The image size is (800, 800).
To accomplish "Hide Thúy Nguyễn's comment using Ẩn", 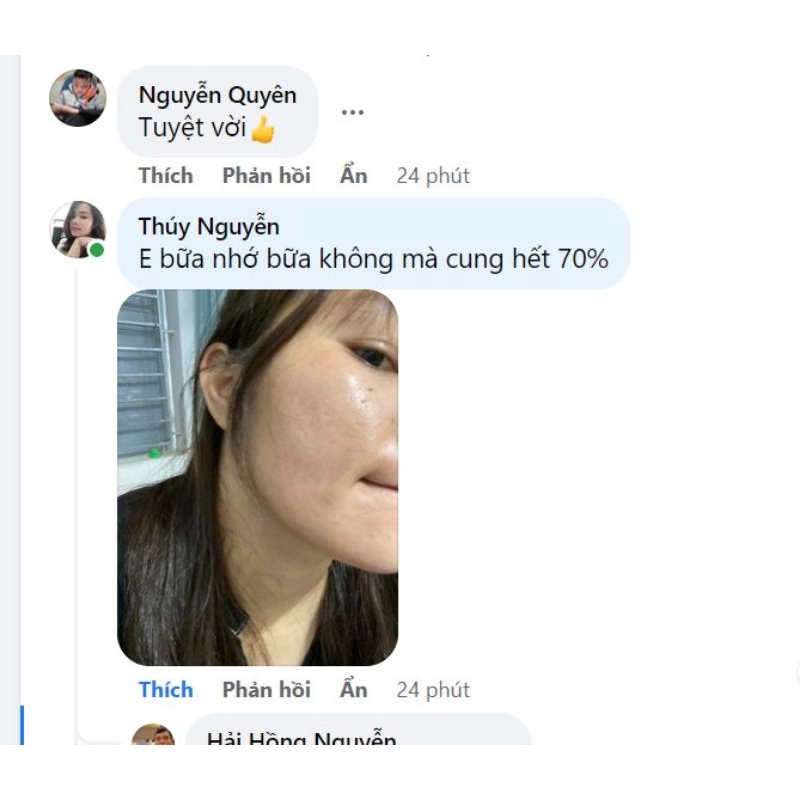I will pyautogui.click(x=354, y=689).
